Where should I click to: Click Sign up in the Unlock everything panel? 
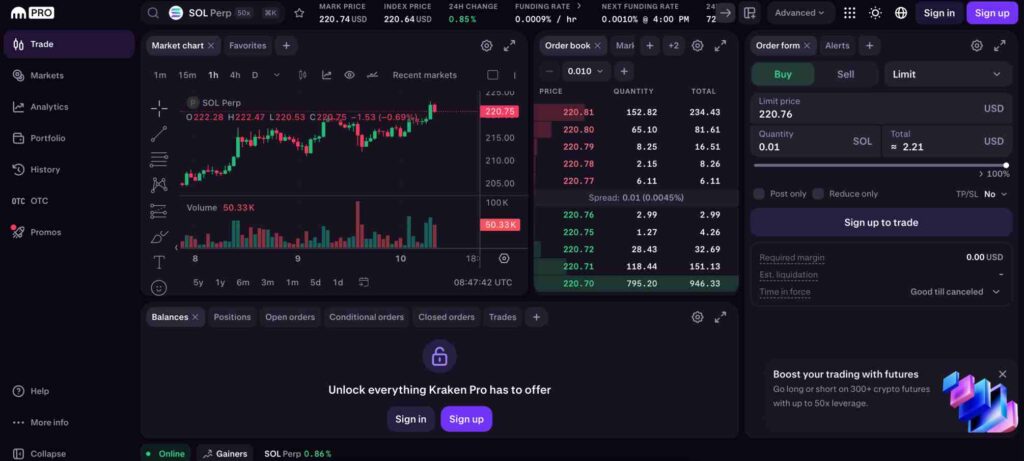(x=466, y=419)
